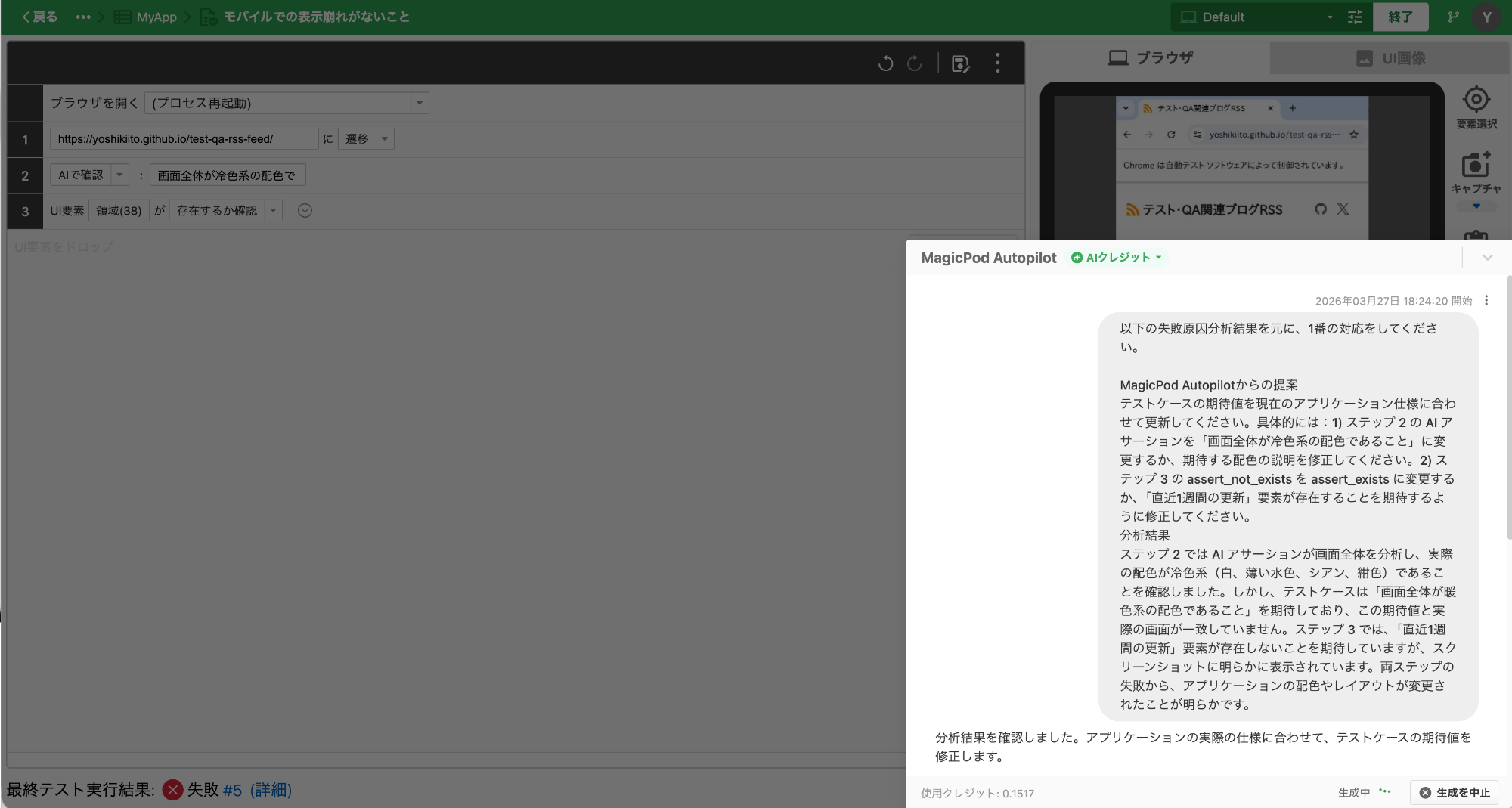Select the 要素選択 target icon
The width and height of the screenshot is (1512, 808).
click(1476, 100)
